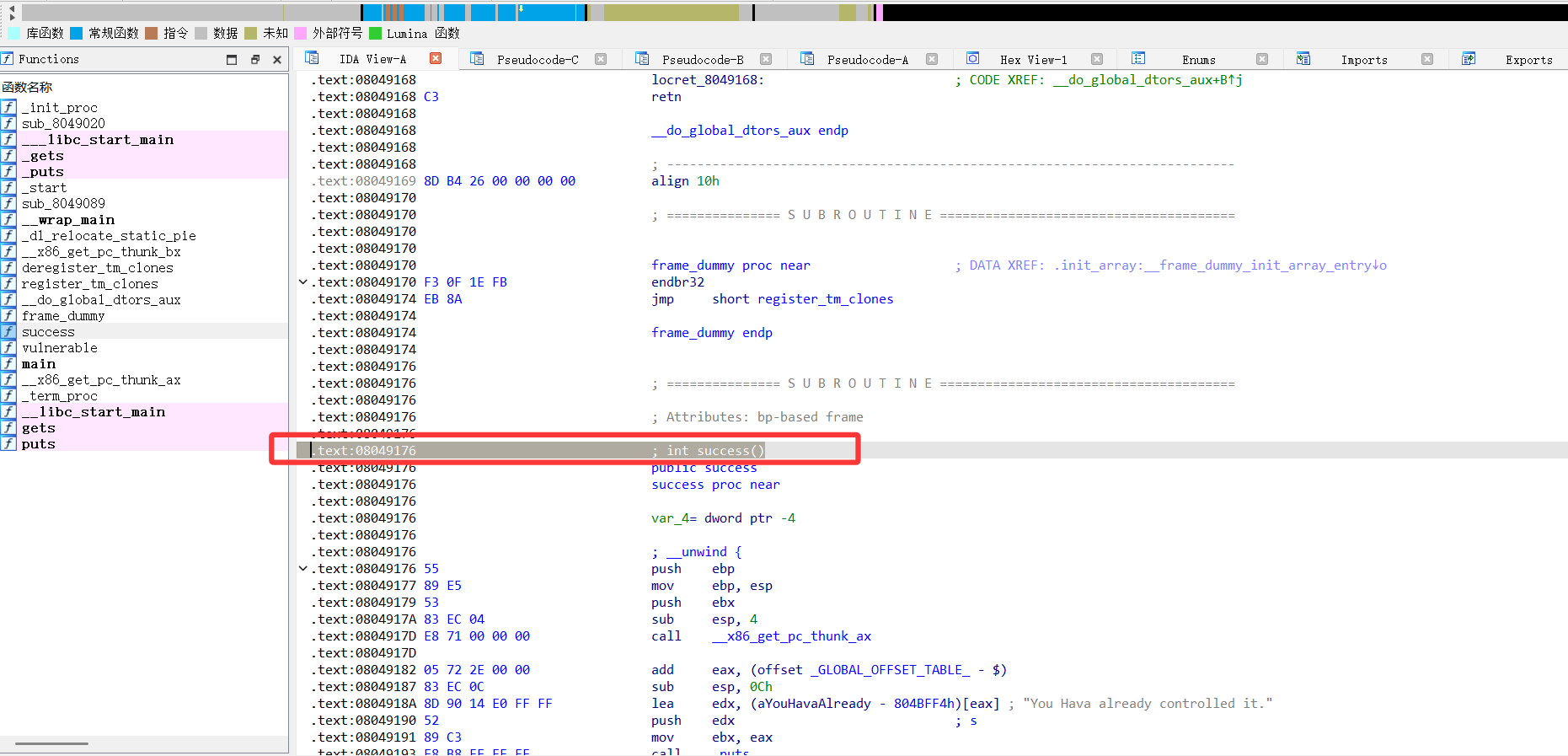Image resolution: width=1568 pixels, height=756 pixels.
Task: Switch to Pseudocode-A tab
Action: point(868,60)
